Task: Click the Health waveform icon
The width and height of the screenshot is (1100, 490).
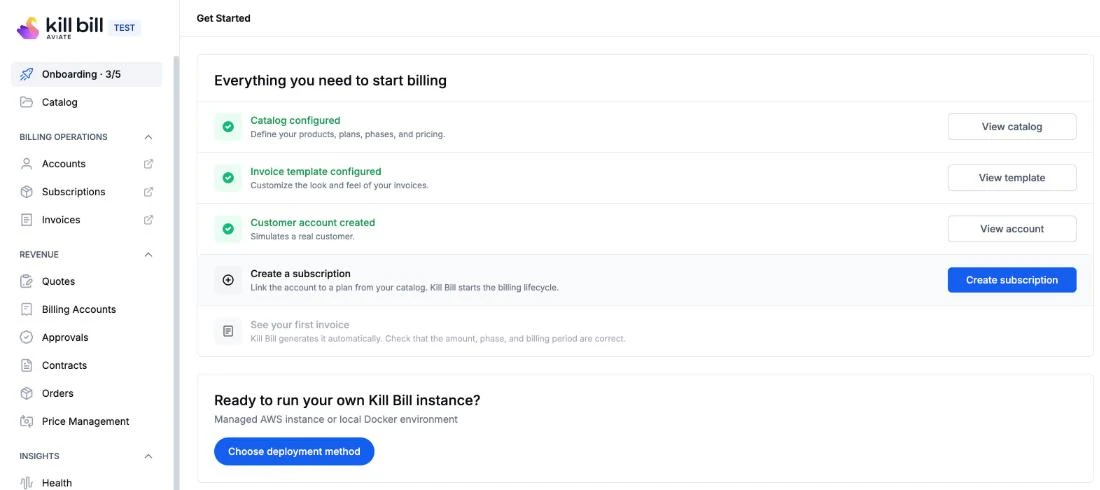Action: pos(27,483)
